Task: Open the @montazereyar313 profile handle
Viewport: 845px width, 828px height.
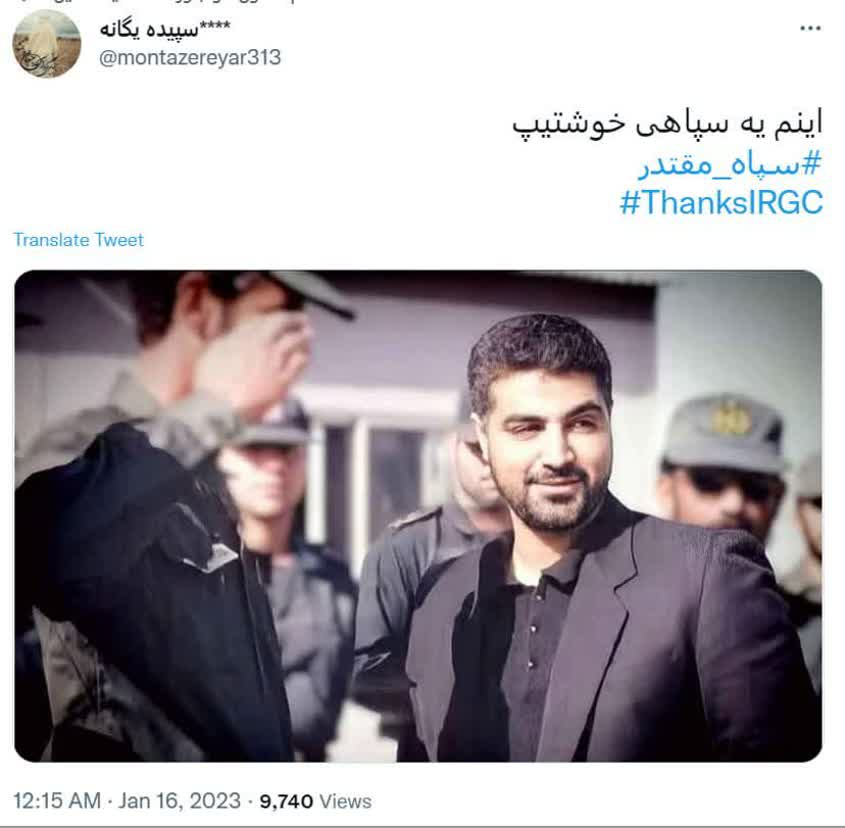Action: click(190, 58)
